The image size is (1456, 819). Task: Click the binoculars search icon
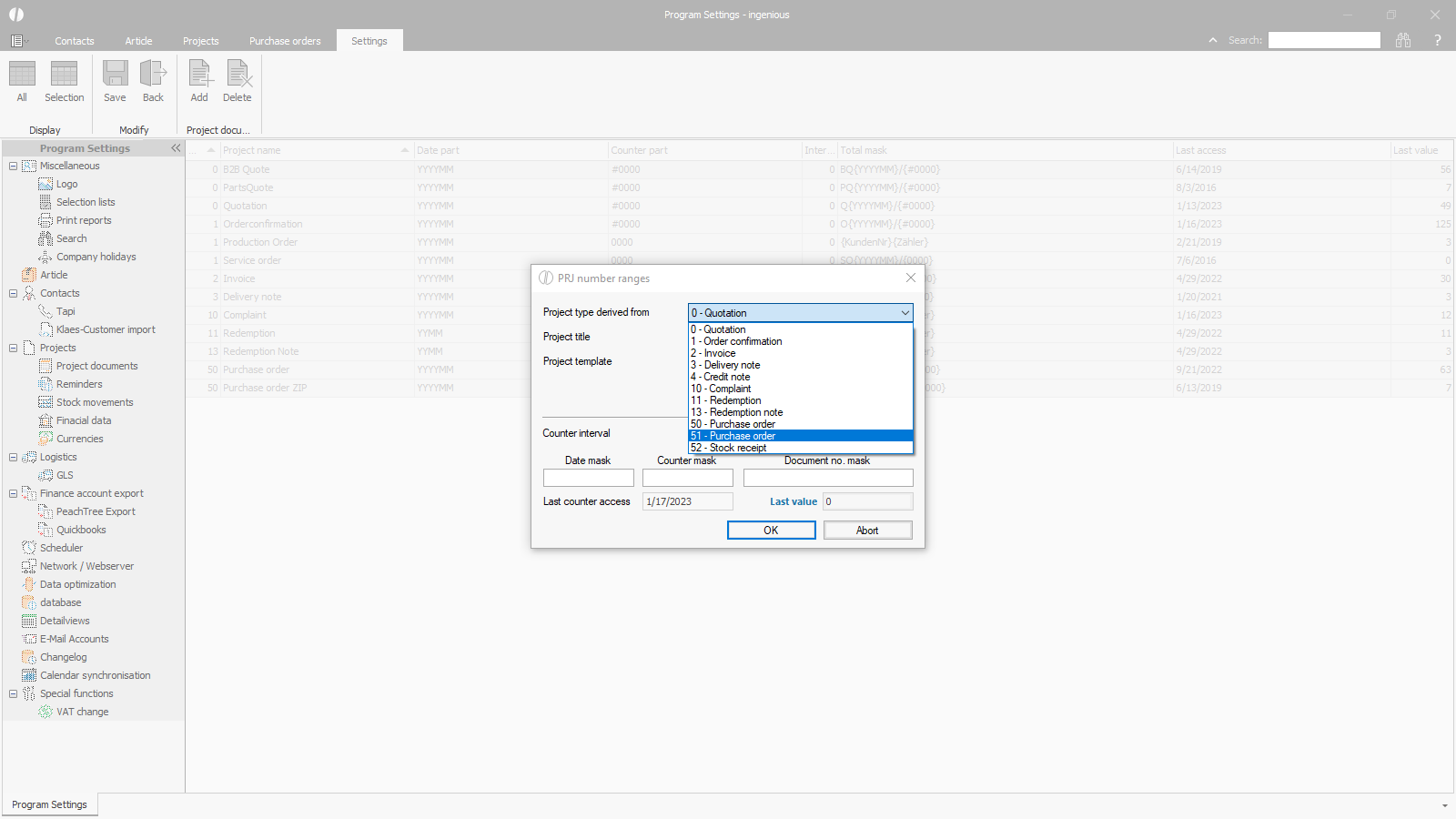pyautogui.click(x=1403, y=40)
